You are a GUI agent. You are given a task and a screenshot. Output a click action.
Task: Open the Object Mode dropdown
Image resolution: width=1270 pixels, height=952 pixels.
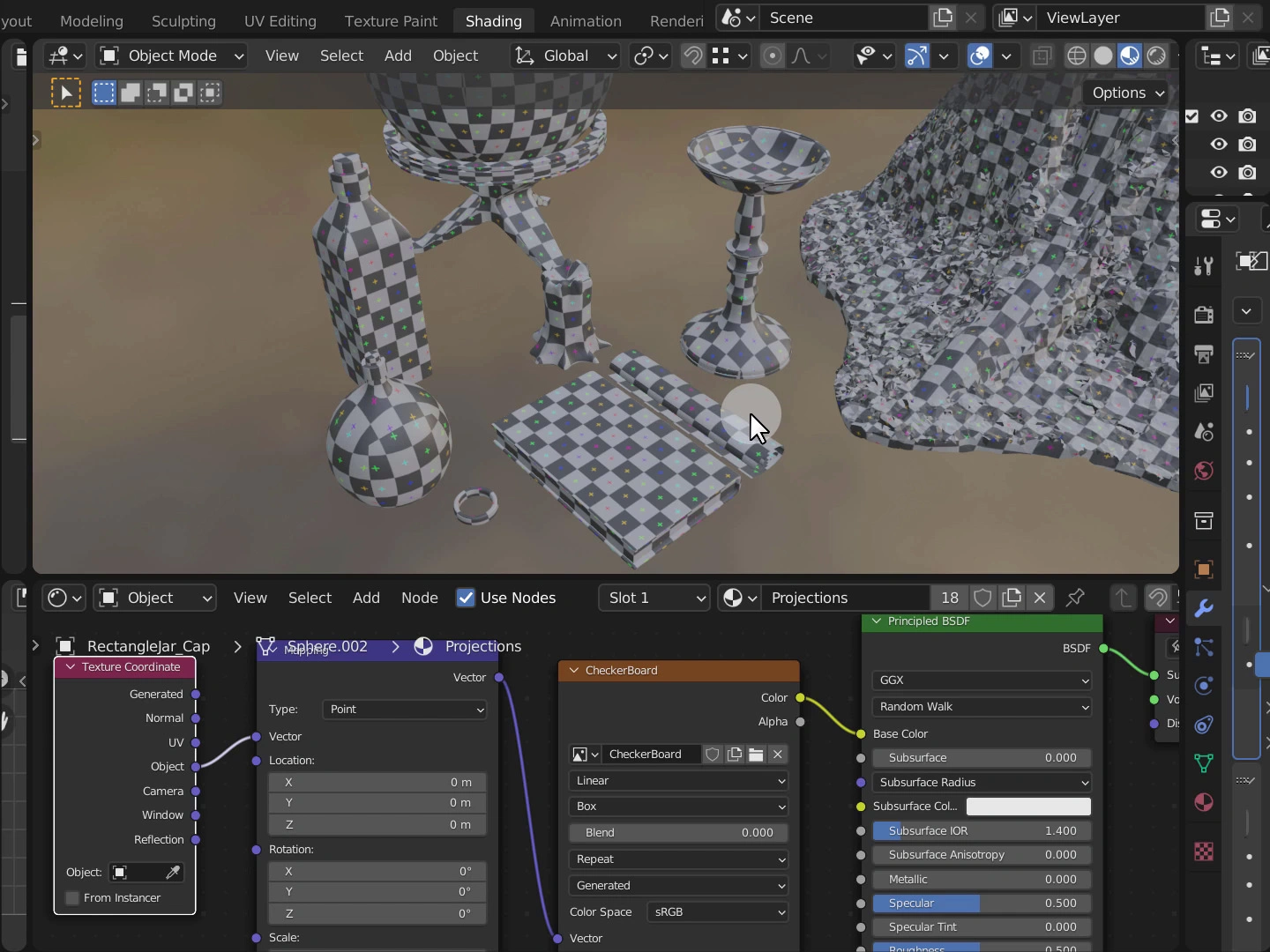click(173, 56)
